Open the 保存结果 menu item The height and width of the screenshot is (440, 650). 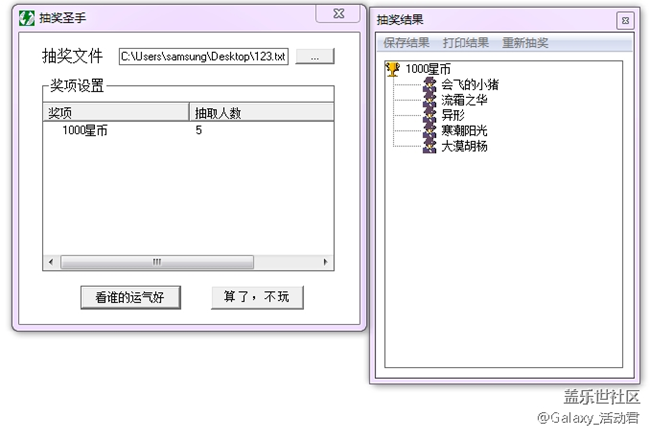click(408, 43)
